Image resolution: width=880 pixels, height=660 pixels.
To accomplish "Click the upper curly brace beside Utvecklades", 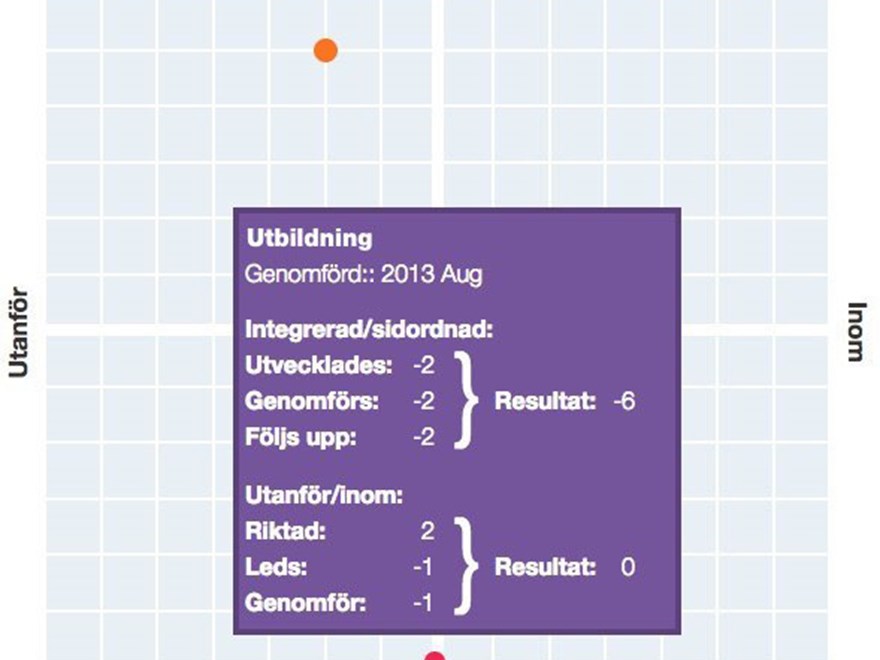I will pos(466,401).
